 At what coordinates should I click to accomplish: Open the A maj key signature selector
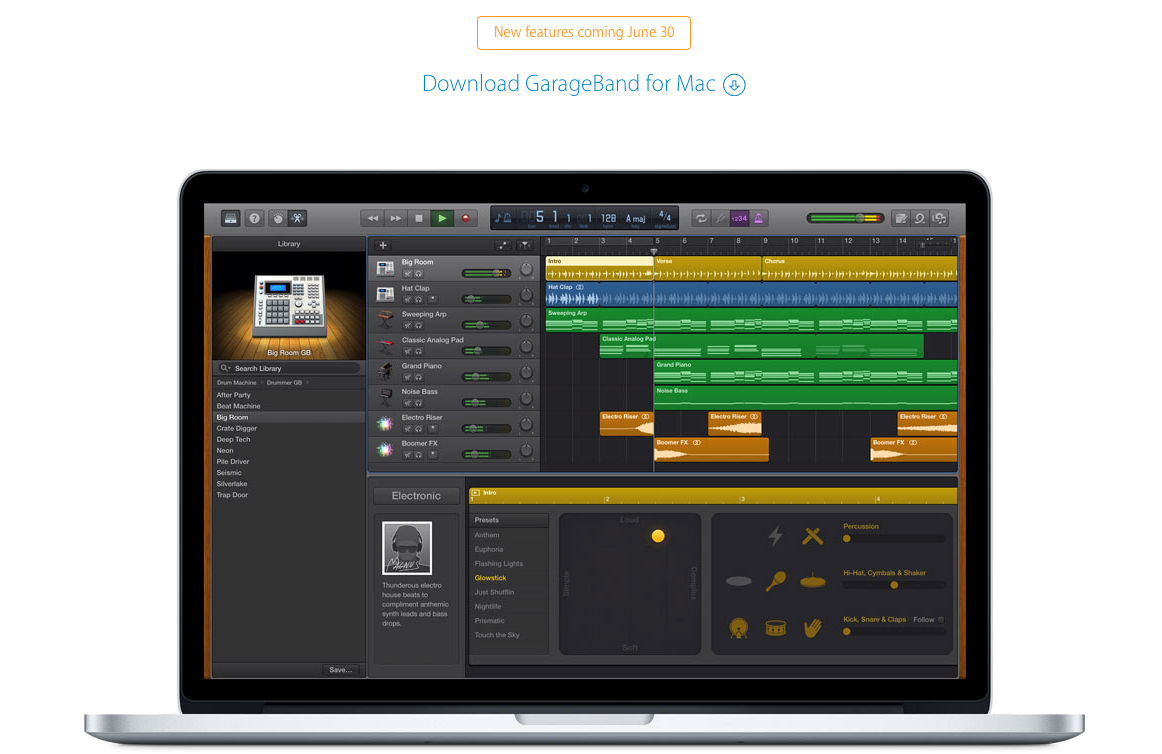[x=635, y=219]
